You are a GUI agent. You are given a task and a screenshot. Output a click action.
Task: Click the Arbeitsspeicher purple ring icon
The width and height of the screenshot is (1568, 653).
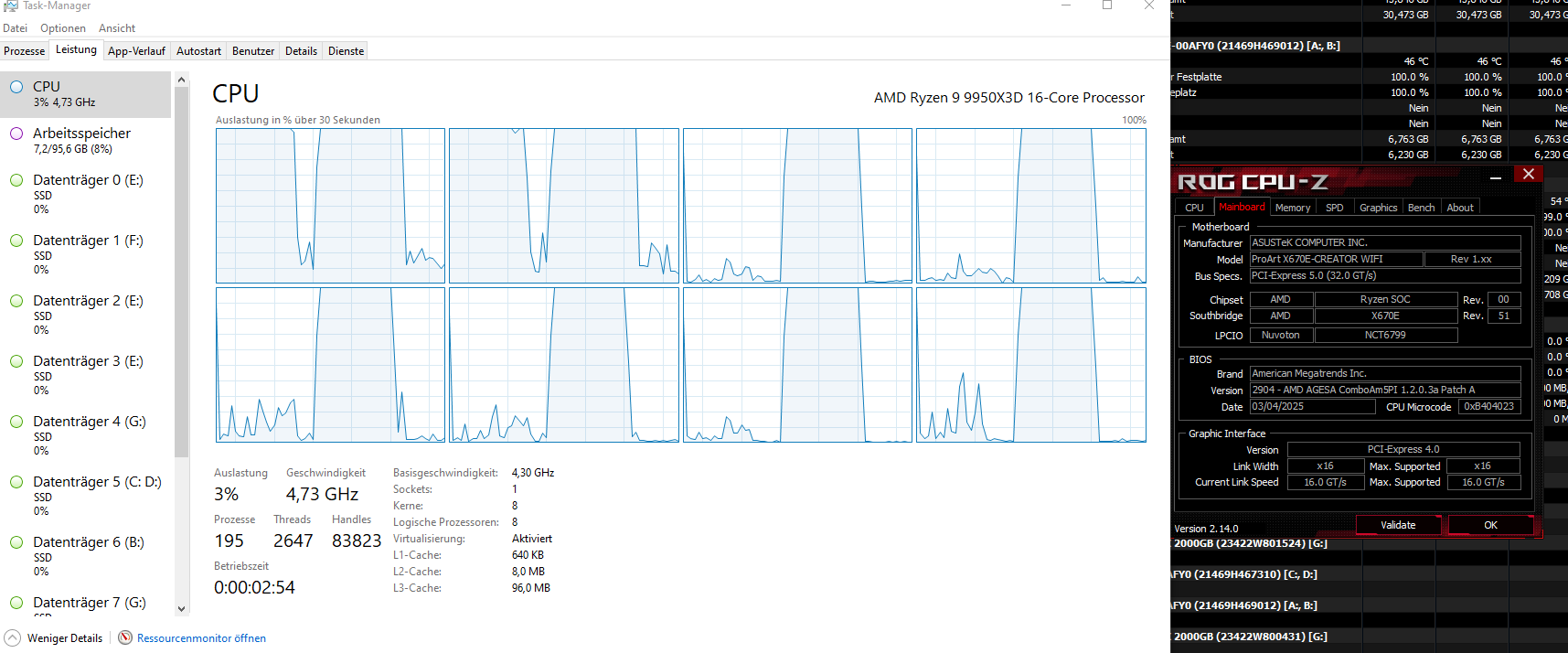[16, 134]
